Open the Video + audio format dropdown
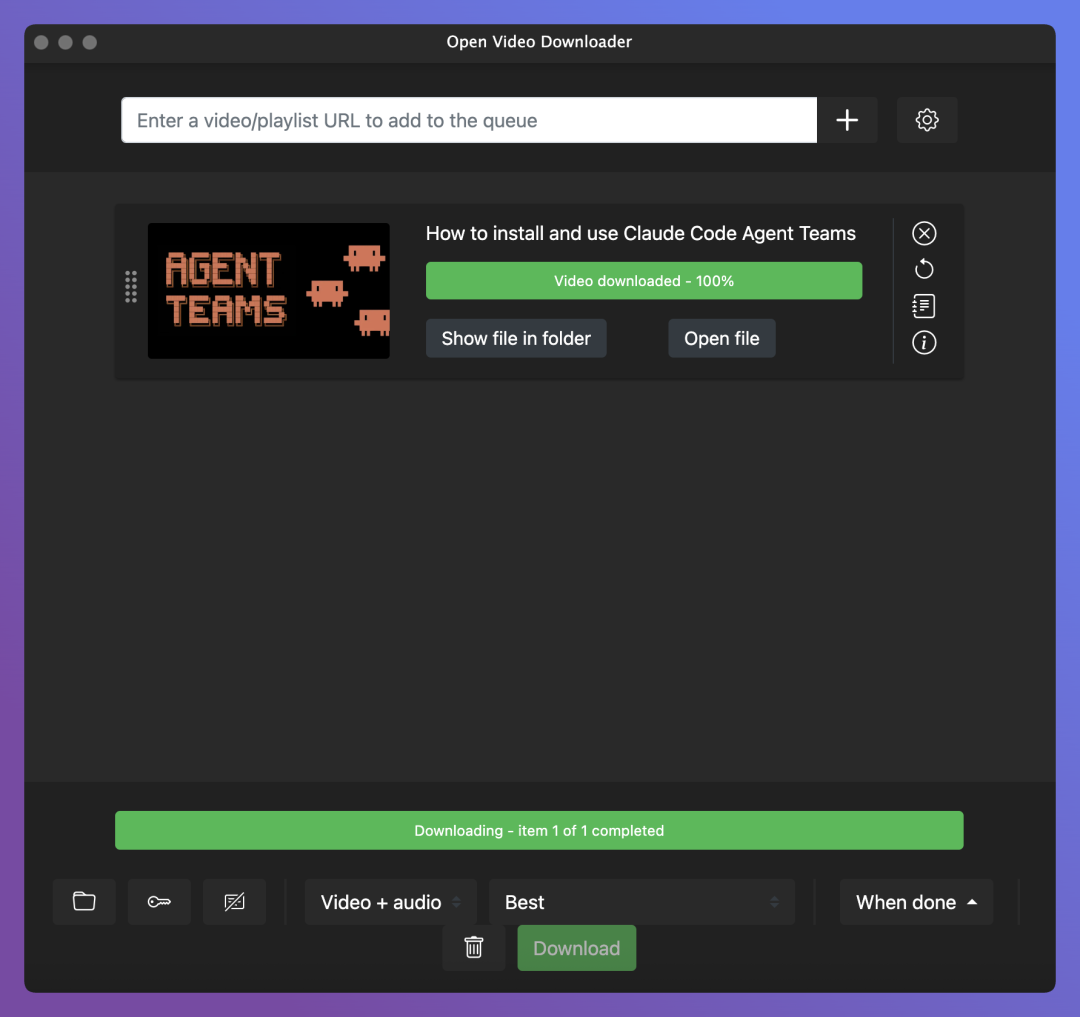 (390, 902)
